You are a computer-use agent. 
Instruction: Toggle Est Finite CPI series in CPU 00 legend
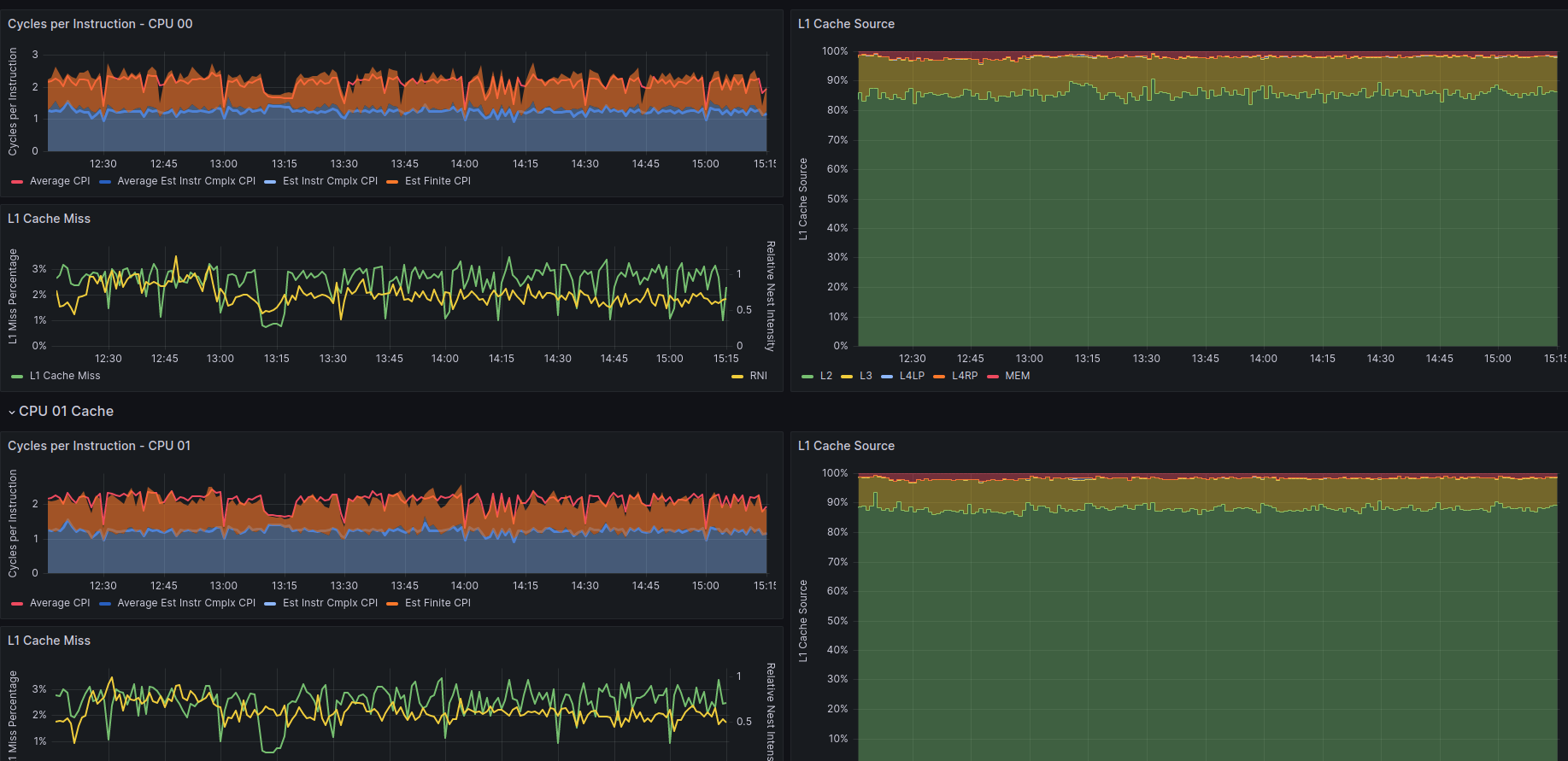point(438,181)
